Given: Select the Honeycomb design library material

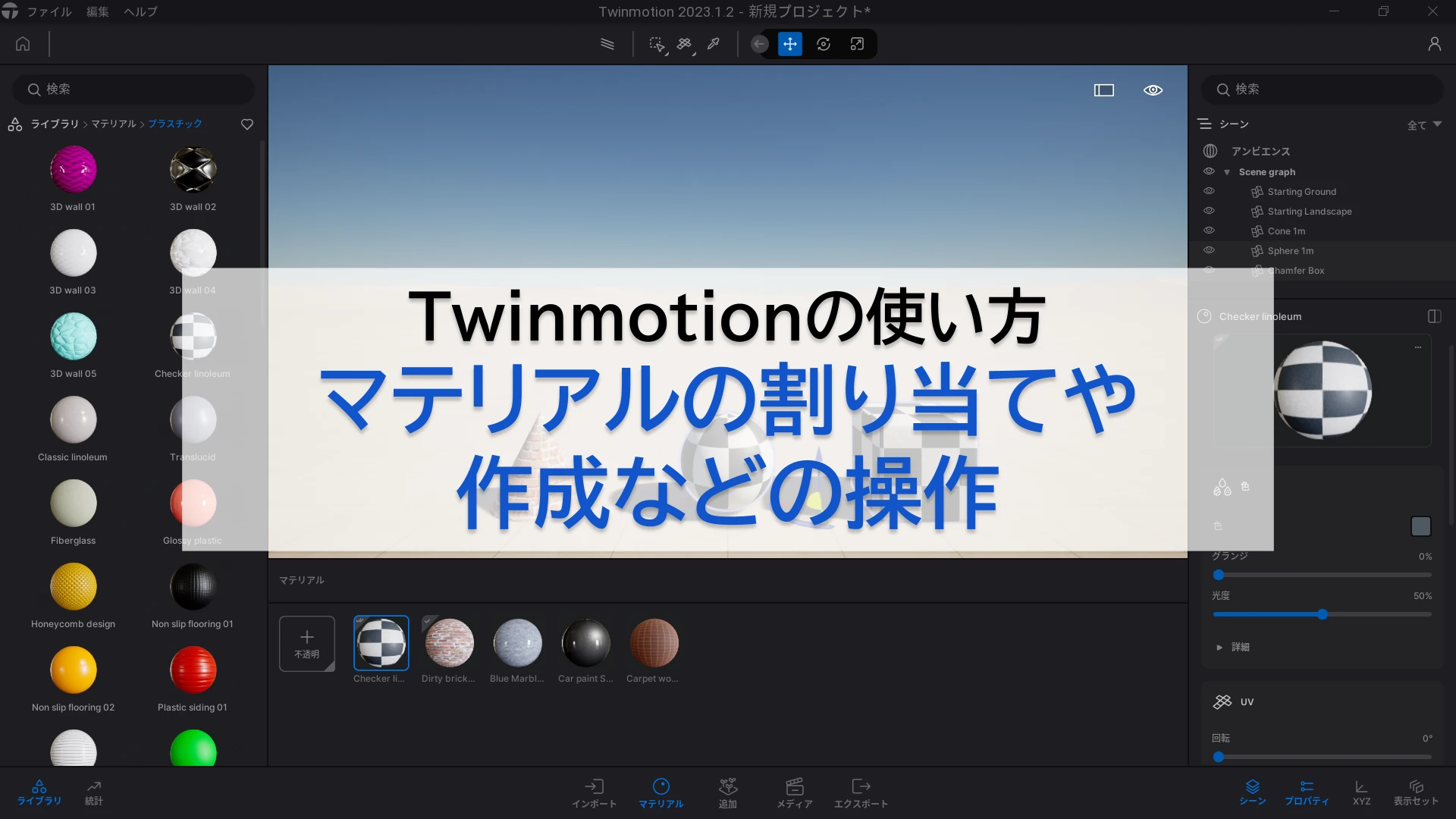Looking at the screenshot, I should [x=74, y=587].
